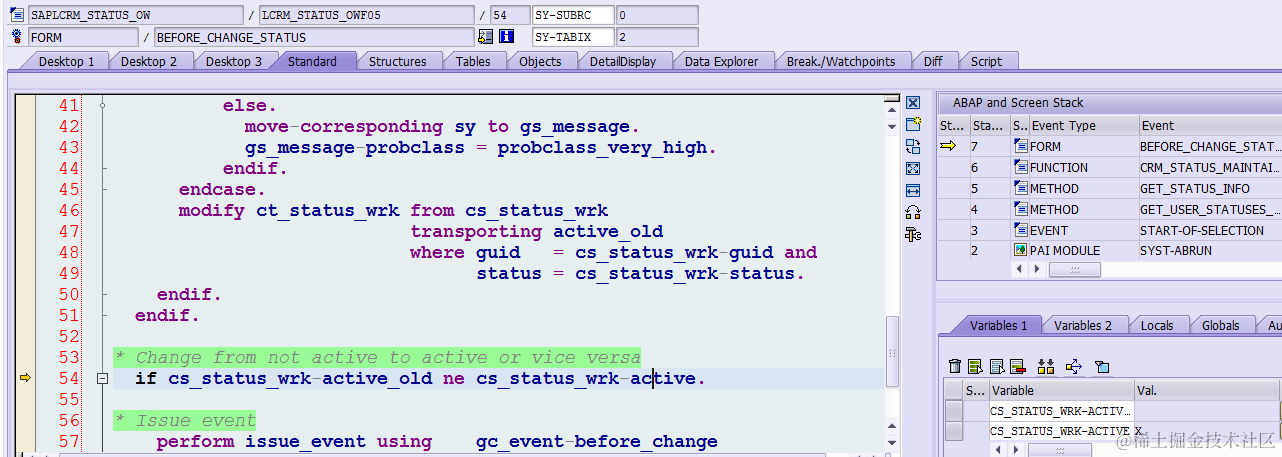Click the green table icon in Variables toolbar

tap(973, 366)
